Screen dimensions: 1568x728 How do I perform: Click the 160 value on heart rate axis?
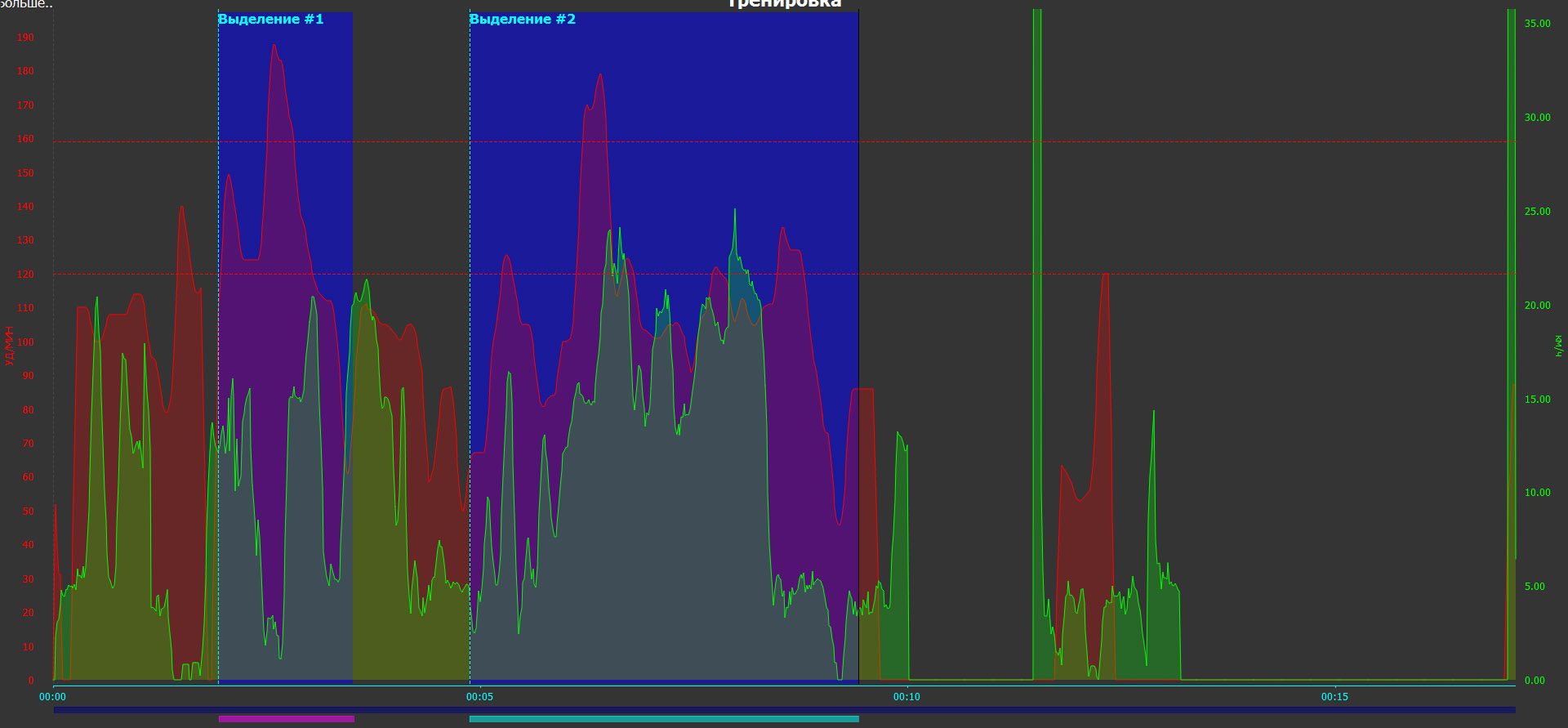(x=26, y=139)
